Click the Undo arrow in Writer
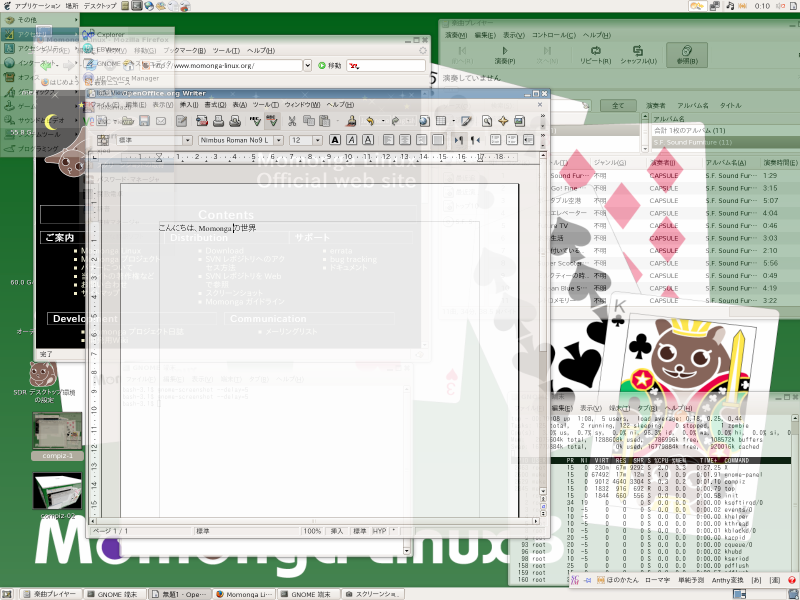800x600 pixels. coord(370,121)
